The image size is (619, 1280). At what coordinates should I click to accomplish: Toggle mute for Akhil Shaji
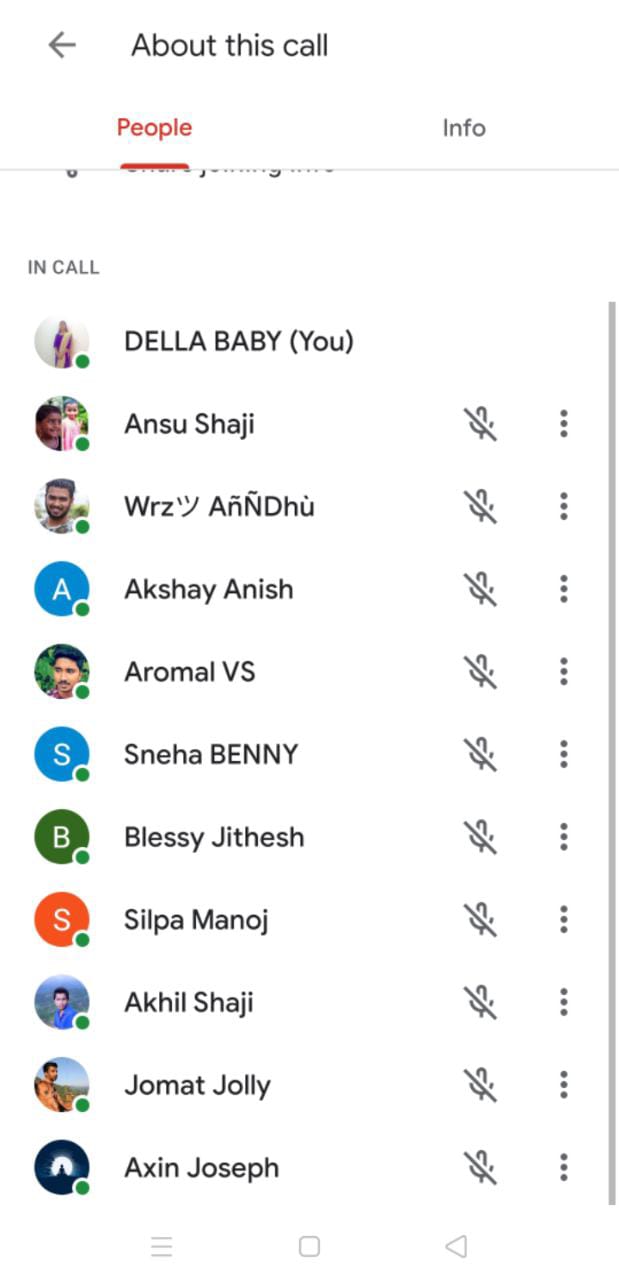pos(481,1001)
